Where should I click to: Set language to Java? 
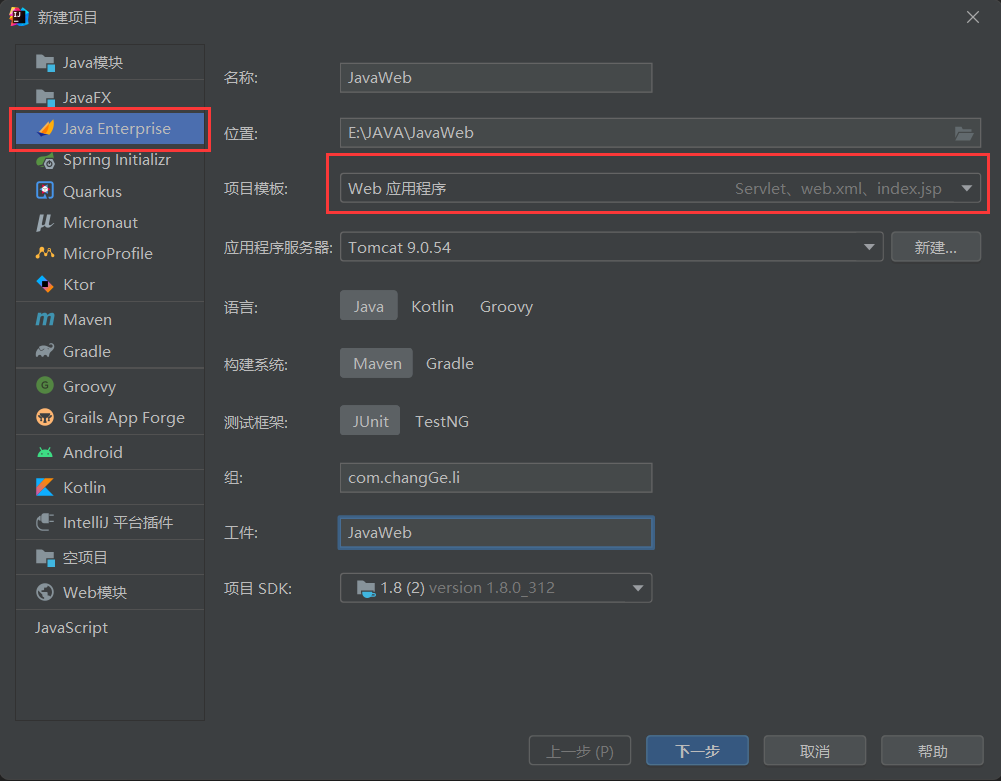point(368,307)
